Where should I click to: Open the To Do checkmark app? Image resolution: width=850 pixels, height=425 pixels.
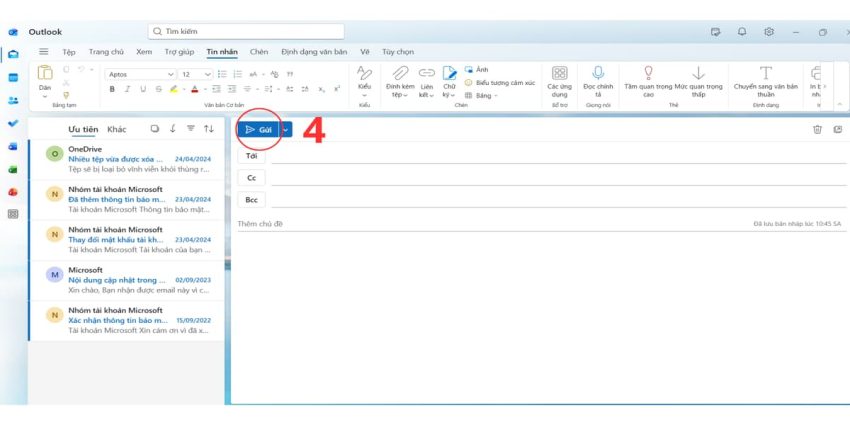click(13, 123)
